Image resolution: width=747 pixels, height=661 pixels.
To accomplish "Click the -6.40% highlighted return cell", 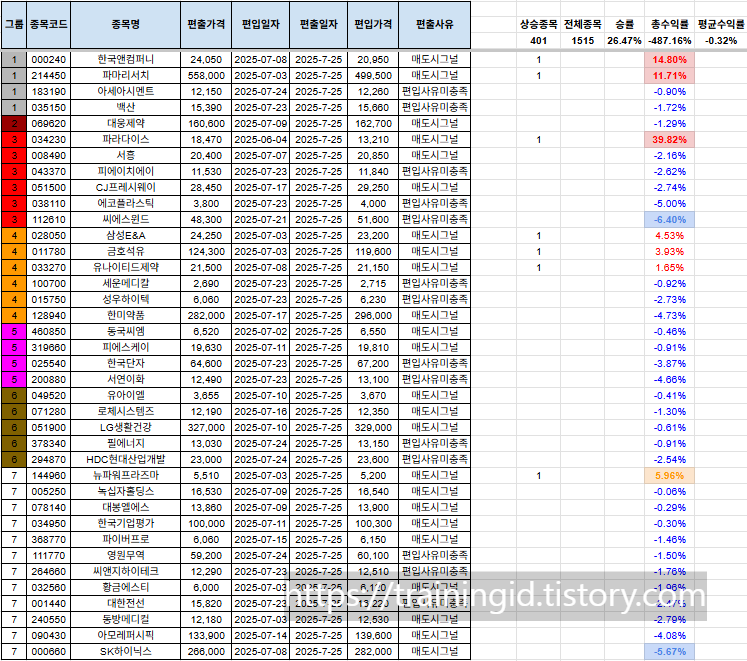I will (x=670, y=220).
